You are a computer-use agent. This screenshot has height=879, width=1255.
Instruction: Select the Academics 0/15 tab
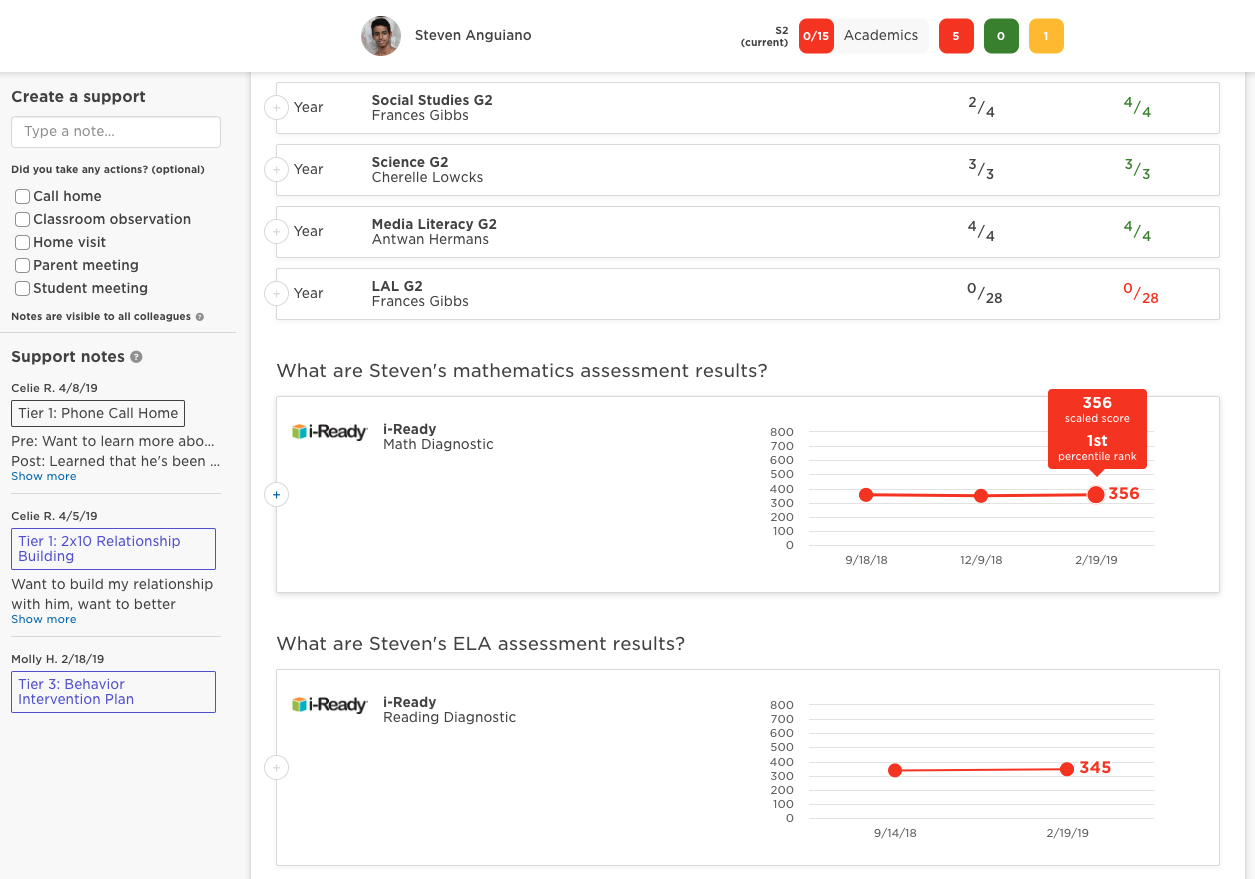pos(864,36)
